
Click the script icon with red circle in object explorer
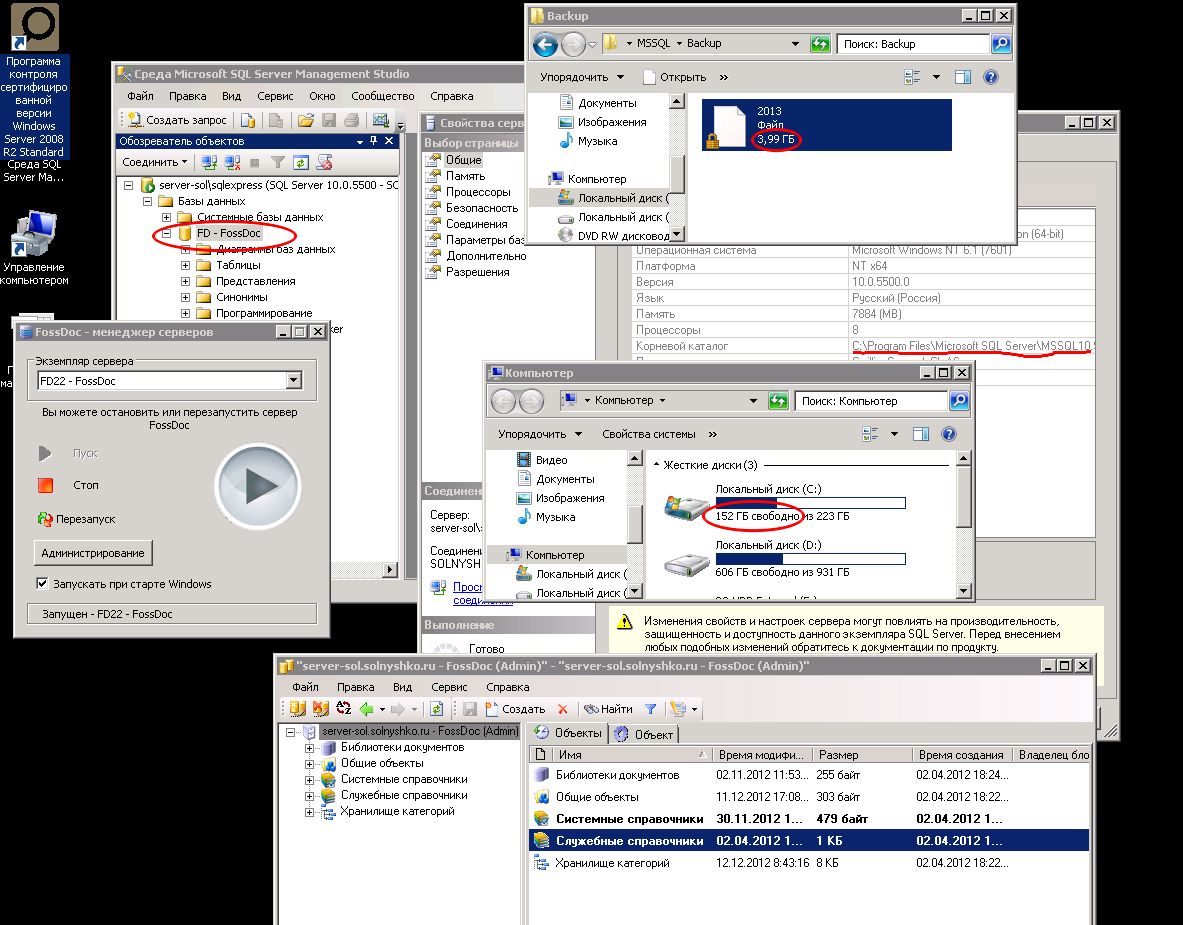324,162
